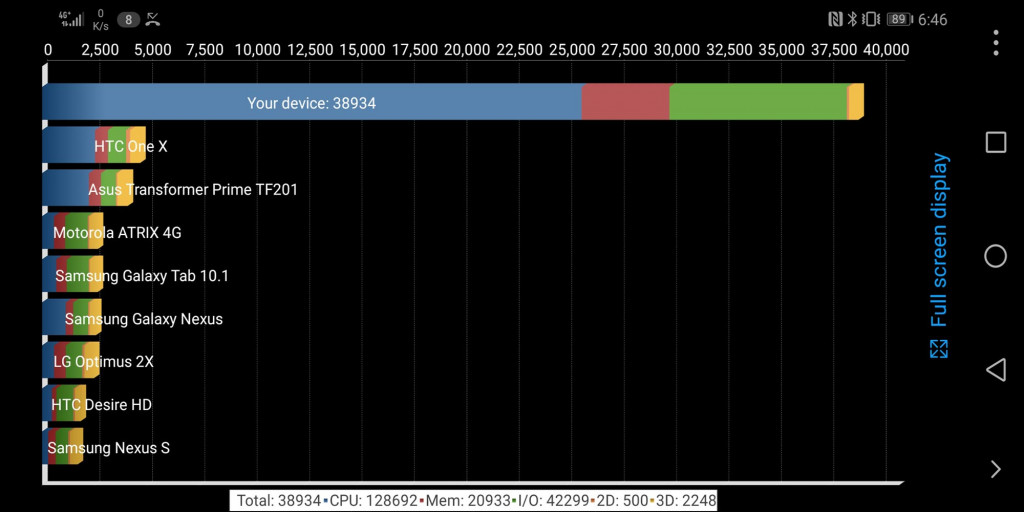This screenshot has height=512, width=1024.
Task: Click the red Mem segment of your device bar
Action: (x=626, y=102)
